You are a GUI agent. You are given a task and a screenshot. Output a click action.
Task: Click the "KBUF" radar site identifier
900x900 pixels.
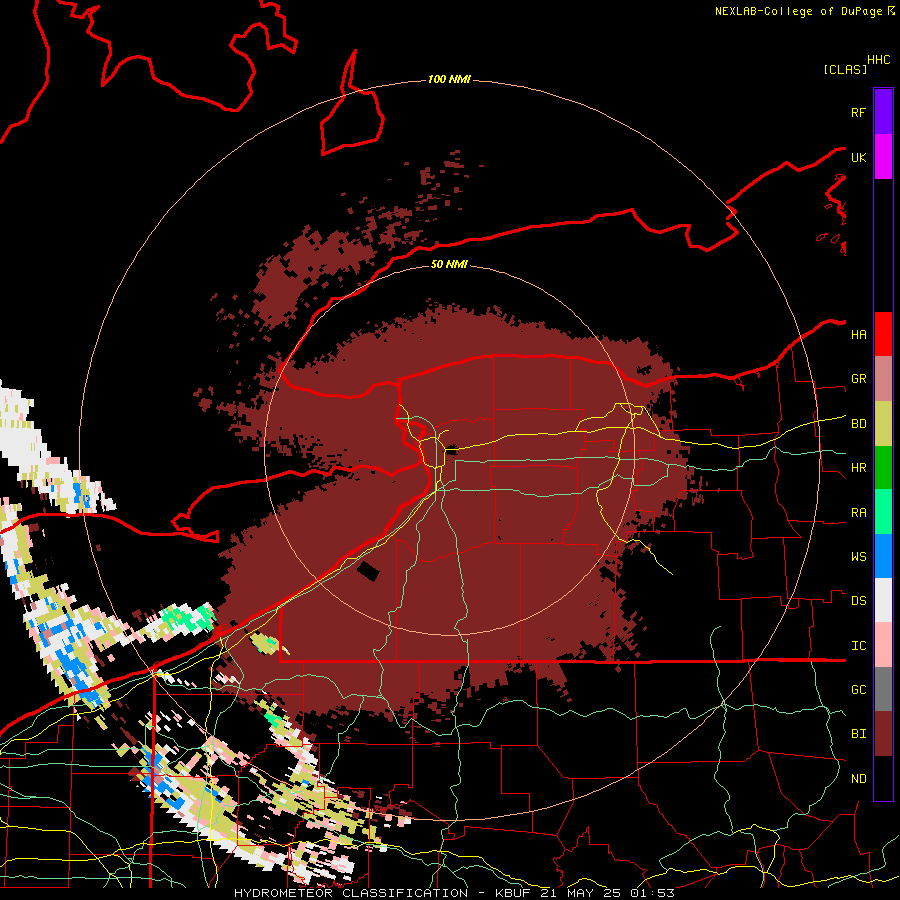[x=513, y=893]
